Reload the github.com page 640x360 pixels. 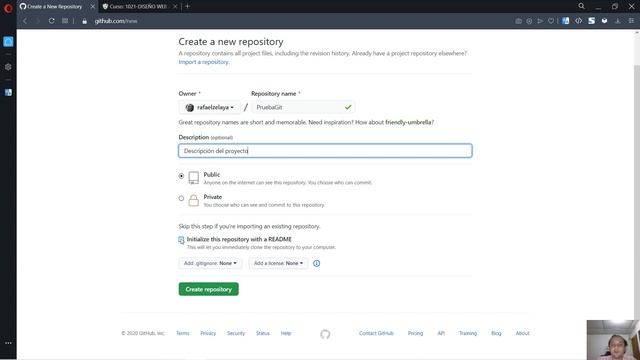(x=51, y=21)
